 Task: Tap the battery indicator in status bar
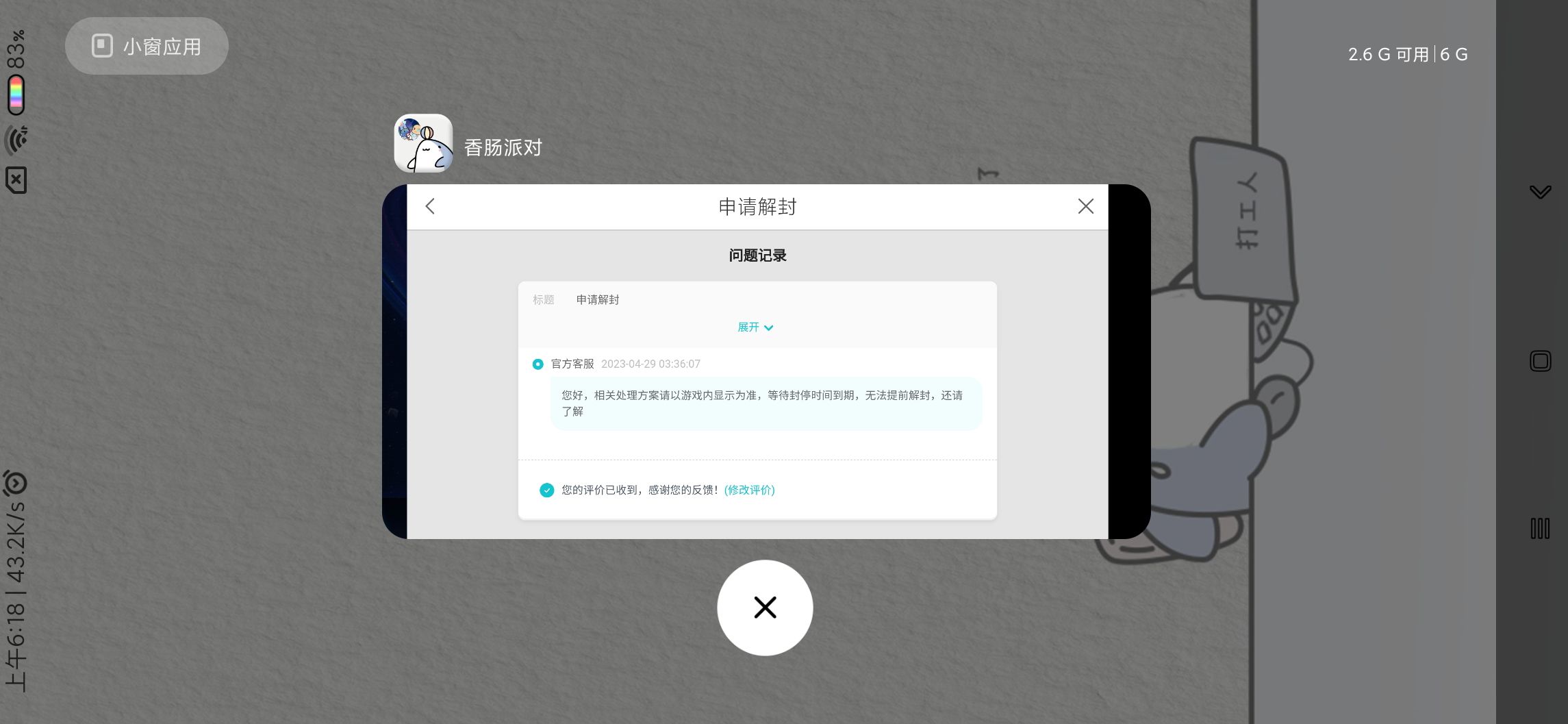(x=16, y=95)
